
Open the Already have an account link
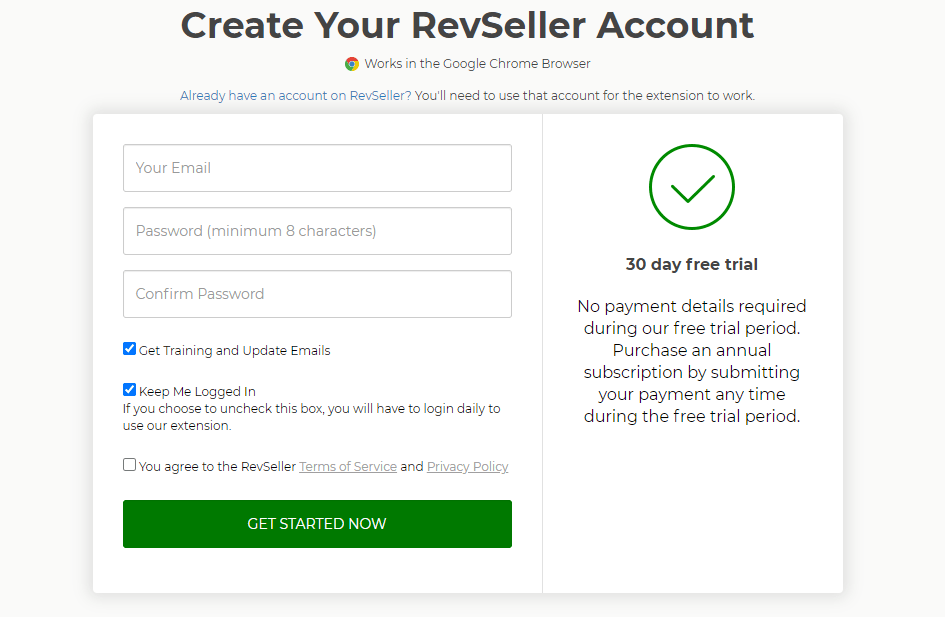click(295, 96)
